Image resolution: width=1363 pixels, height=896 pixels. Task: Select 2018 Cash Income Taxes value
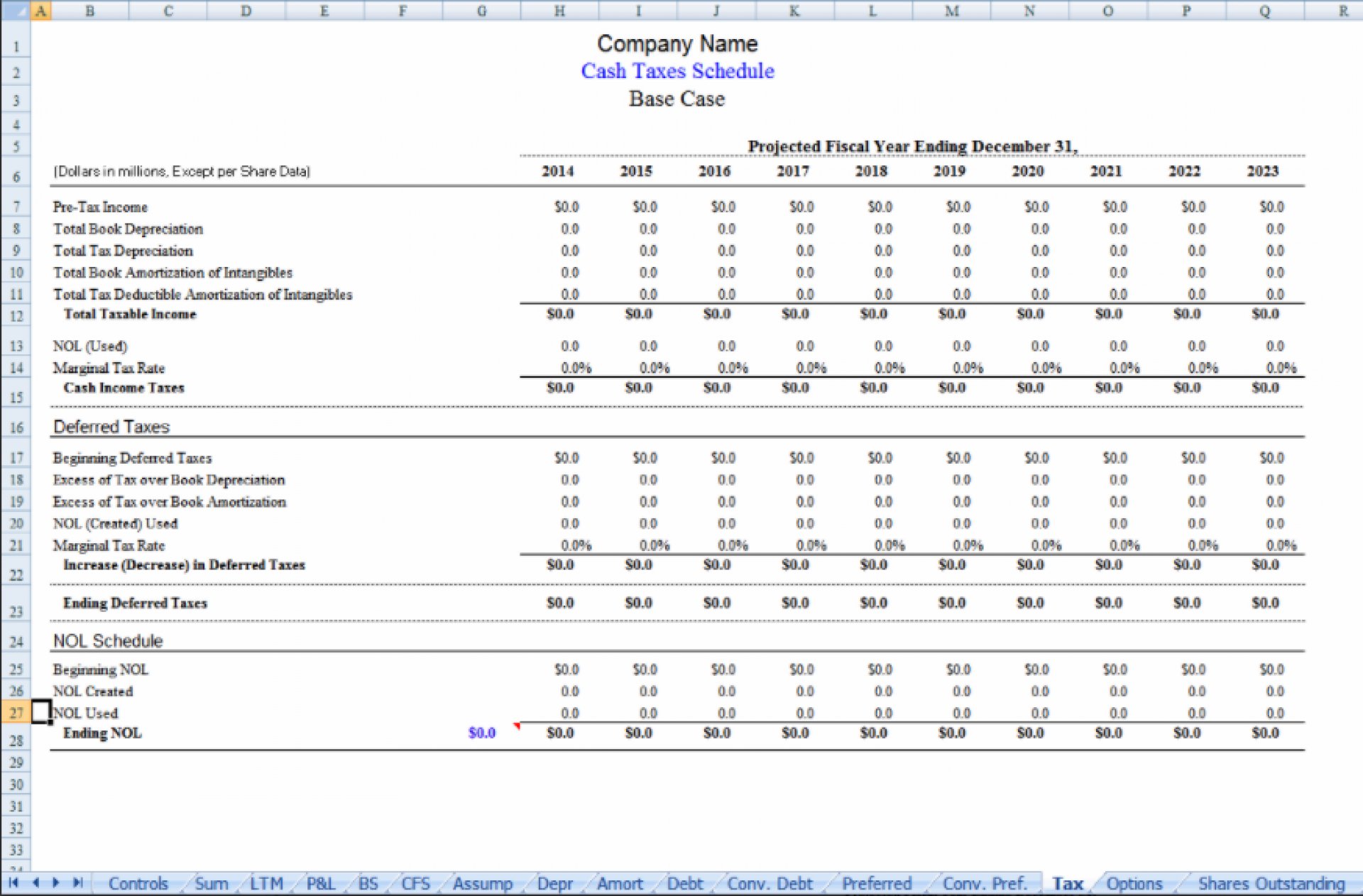874,388
